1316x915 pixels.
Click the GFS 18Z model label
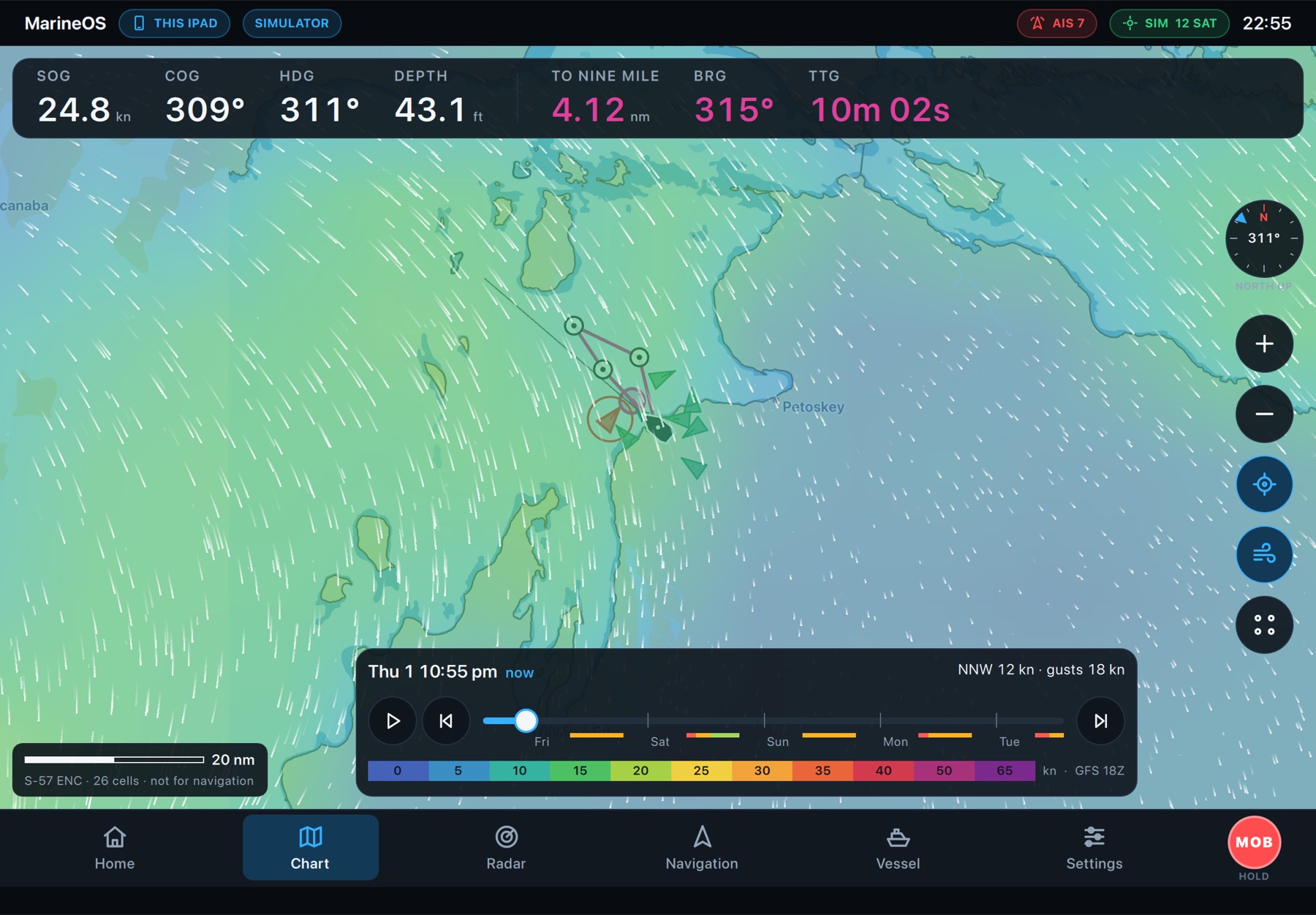point(1100,771)
